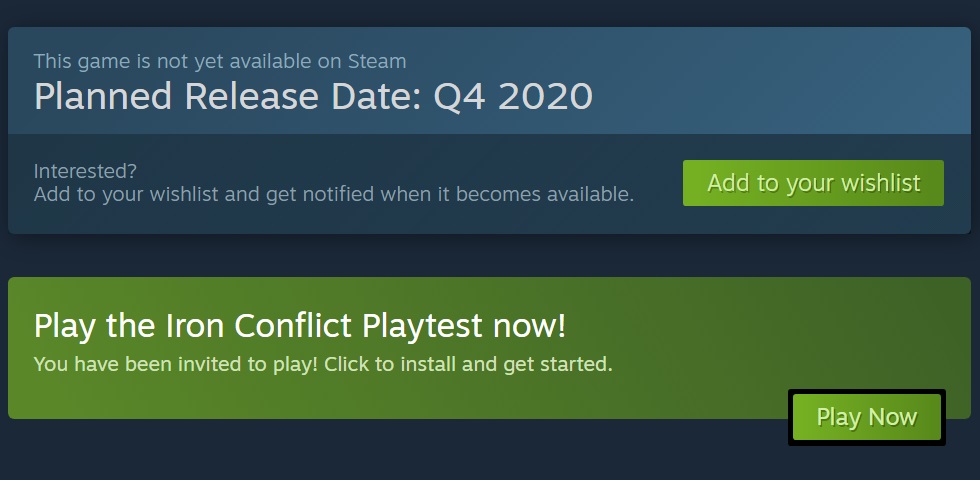980x480 pixels.
Task: Click the word "Steam" in the top notice
Action: [x=376, y=62]
